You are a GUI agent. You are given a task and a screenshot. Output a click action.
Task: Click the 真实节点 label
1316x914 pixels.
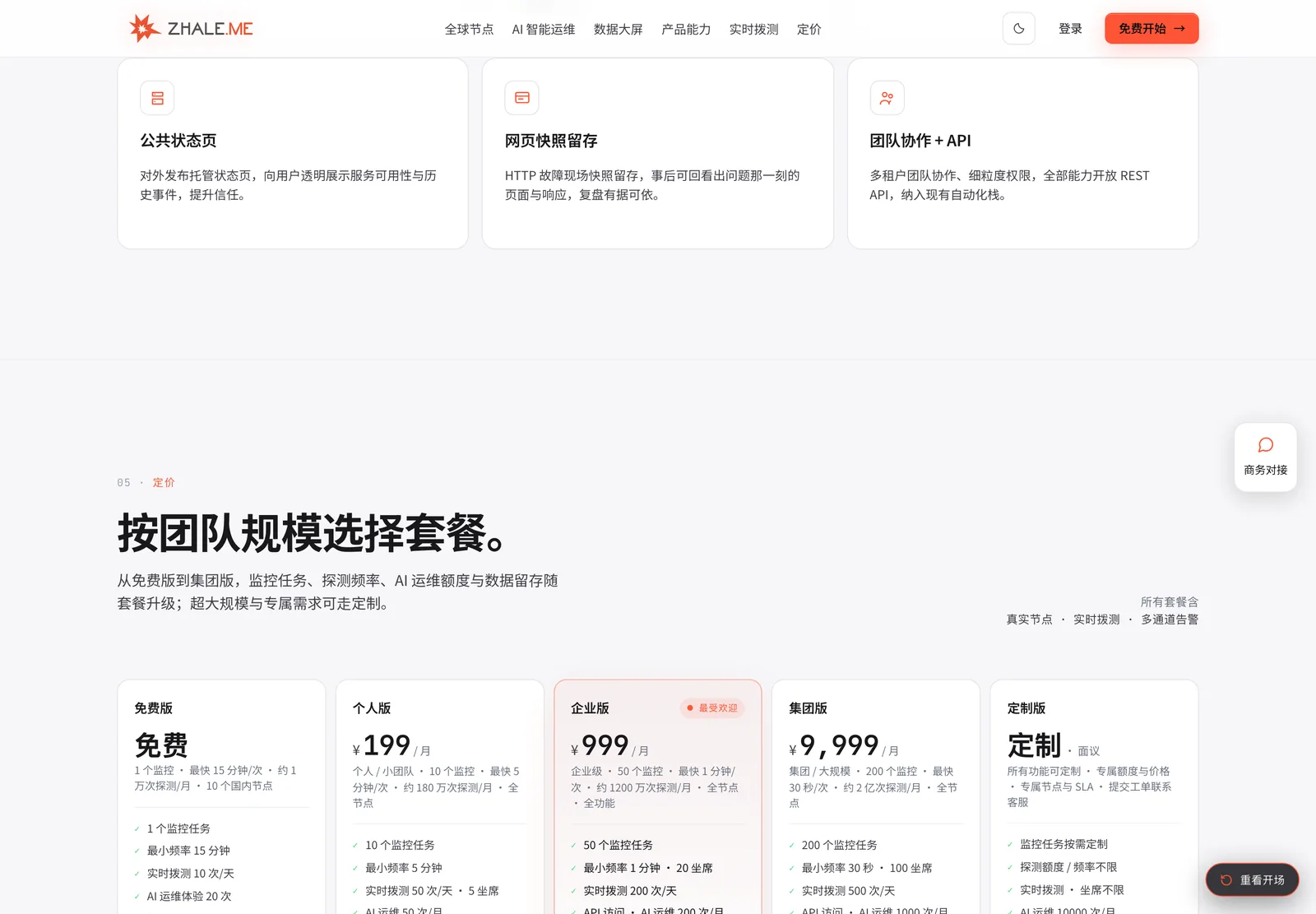[x=1029, y=619]
